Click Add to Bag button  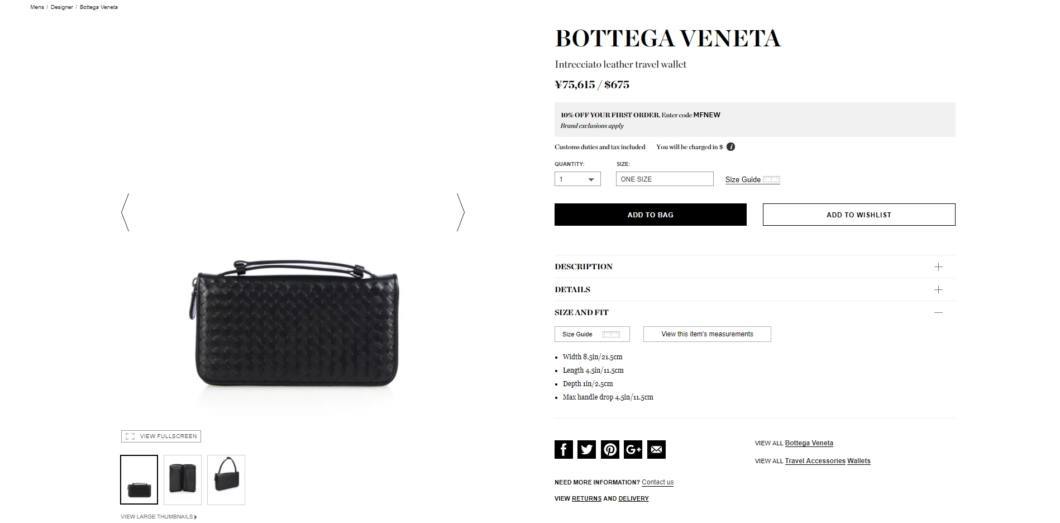(650, 215)
